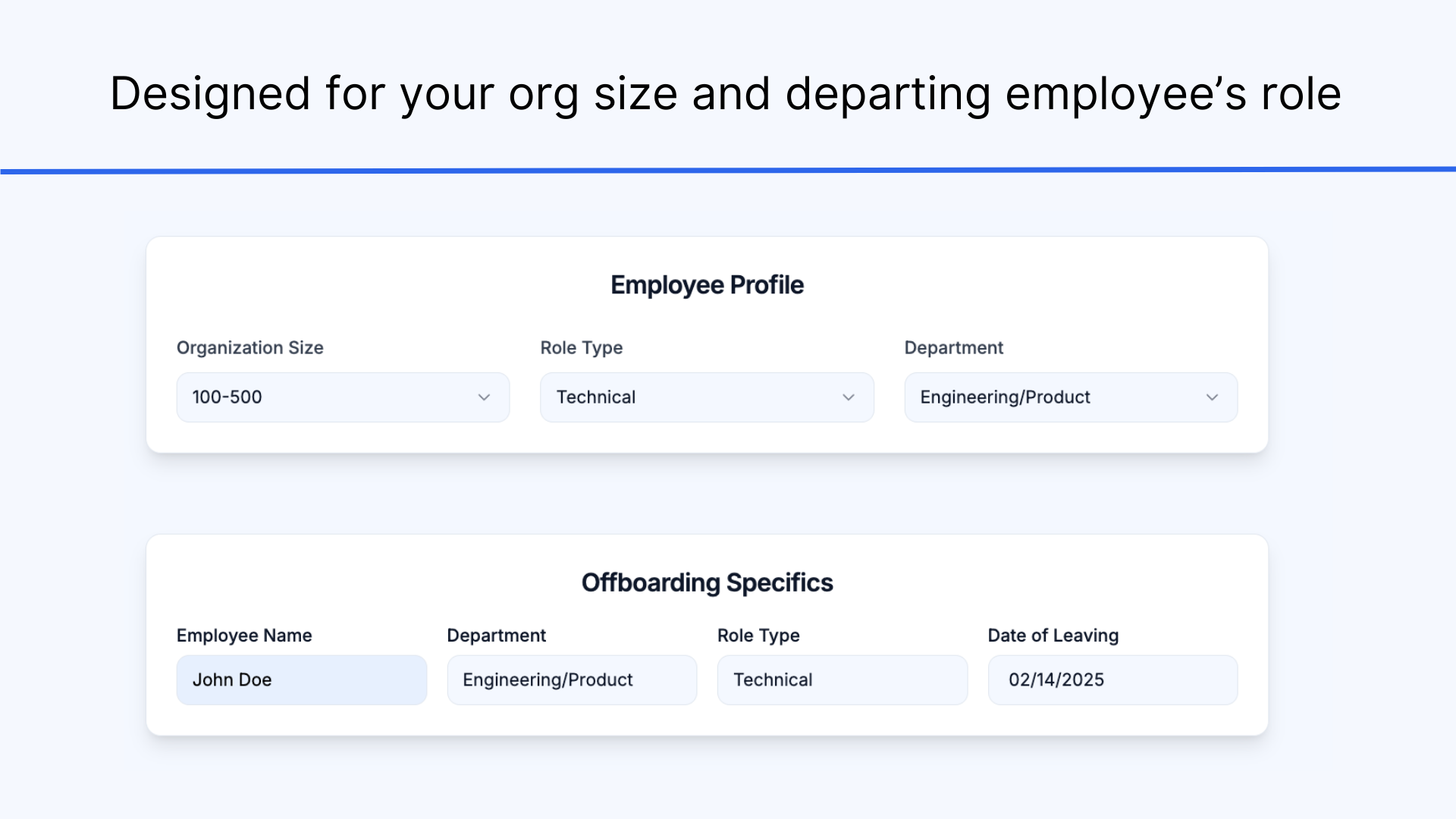Image resolution: width=1456 pixels, height=819 pixels.
Task: Focus the Employee Name field with John Doe
Action: [x=302, y=680]
